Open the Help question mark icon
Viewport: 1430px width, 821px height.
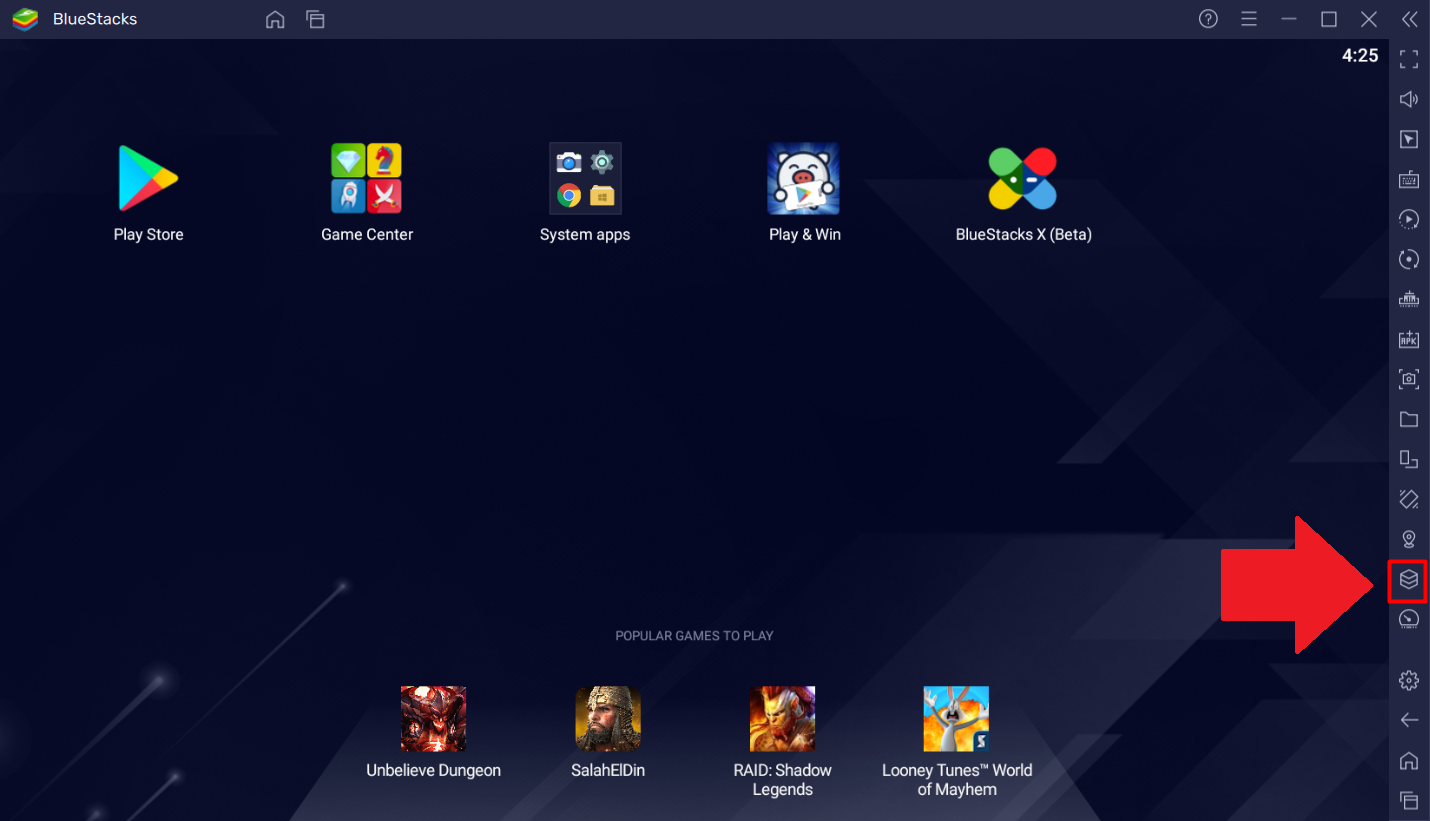(x=1208, y=19)
